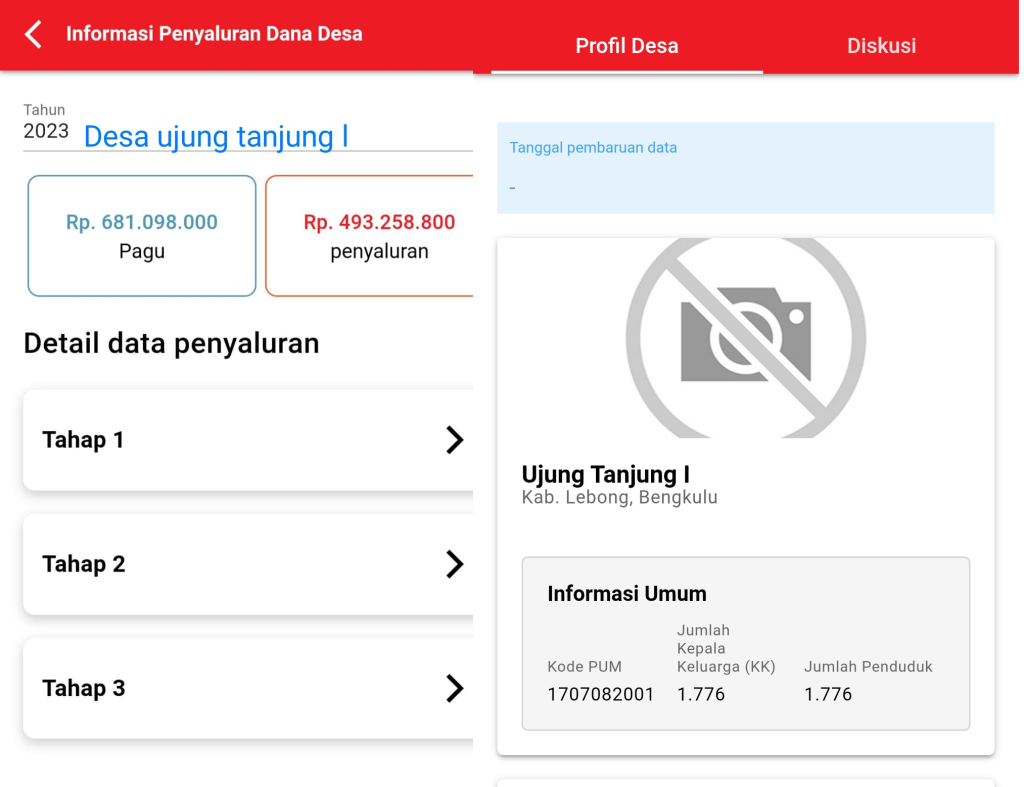Tap the back arrow in the header
The height and width of the screenshot is (787, 1024).
[34, 35]
